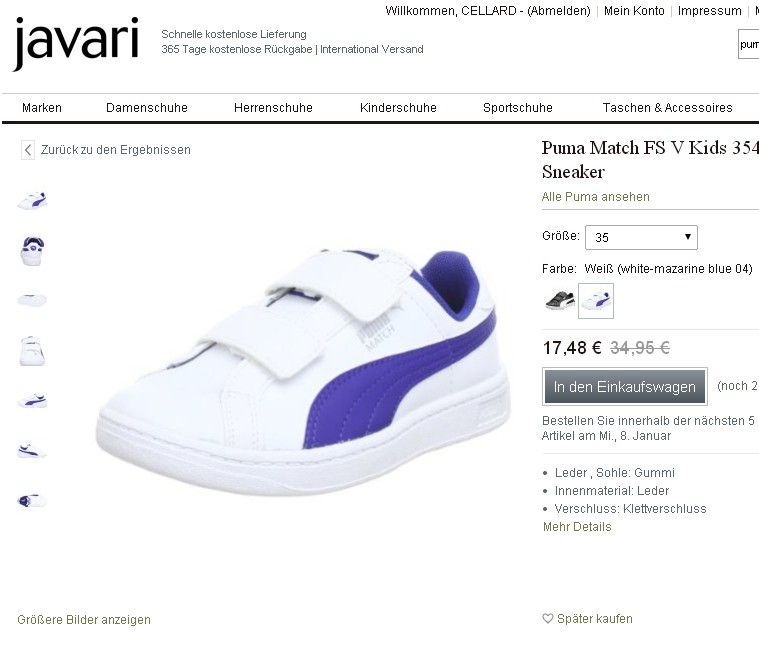Choose the white-mazarine blue color swatch
This screenshot has width=759, height=648.
pyautogui.click(x=596, y=301)
